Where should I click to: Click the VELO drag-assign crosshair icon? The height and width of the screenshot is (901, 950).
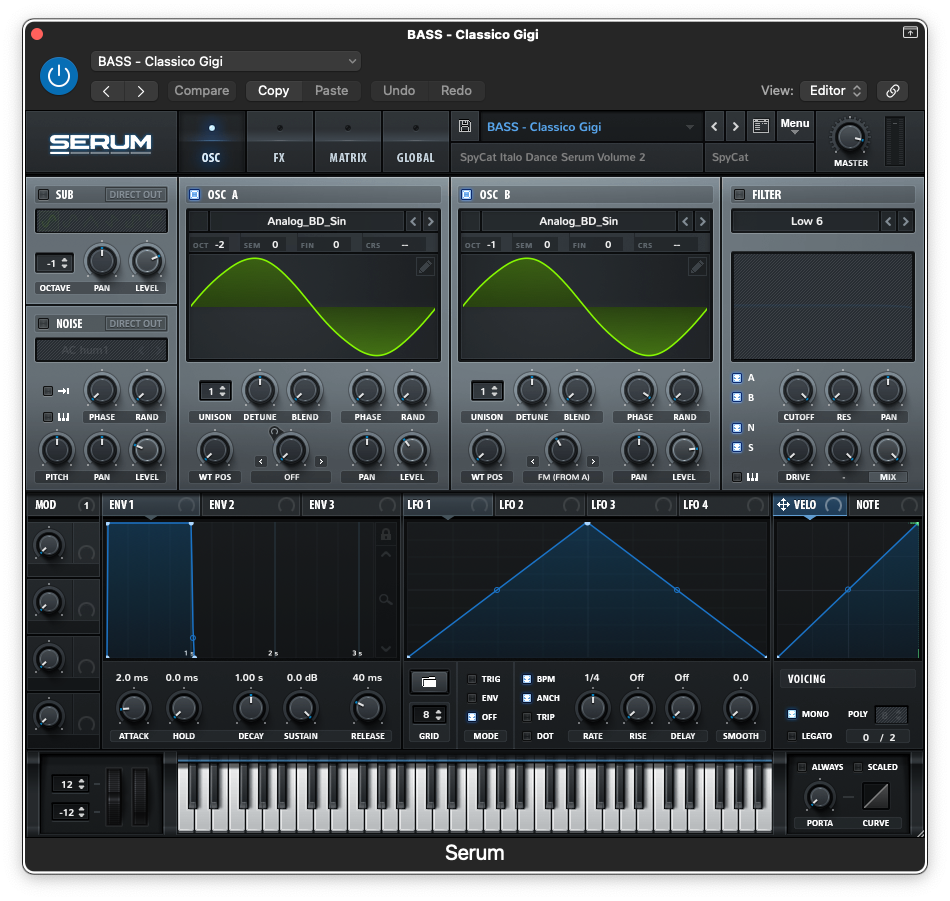tap(783, 505)
